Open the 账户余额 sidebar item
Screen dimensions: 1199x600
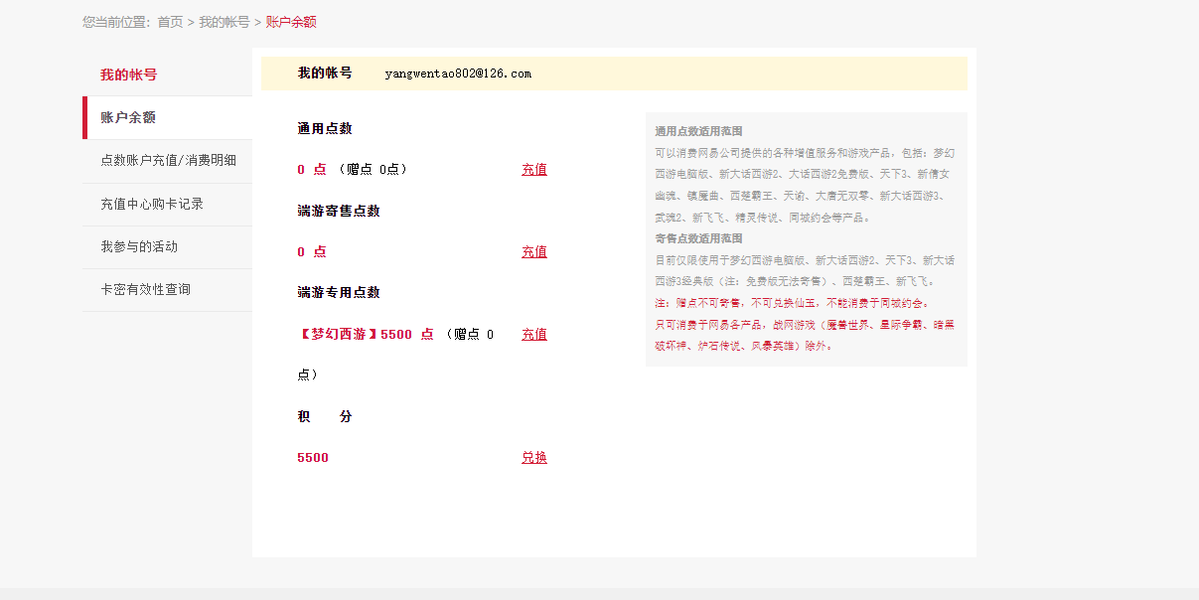167,118
